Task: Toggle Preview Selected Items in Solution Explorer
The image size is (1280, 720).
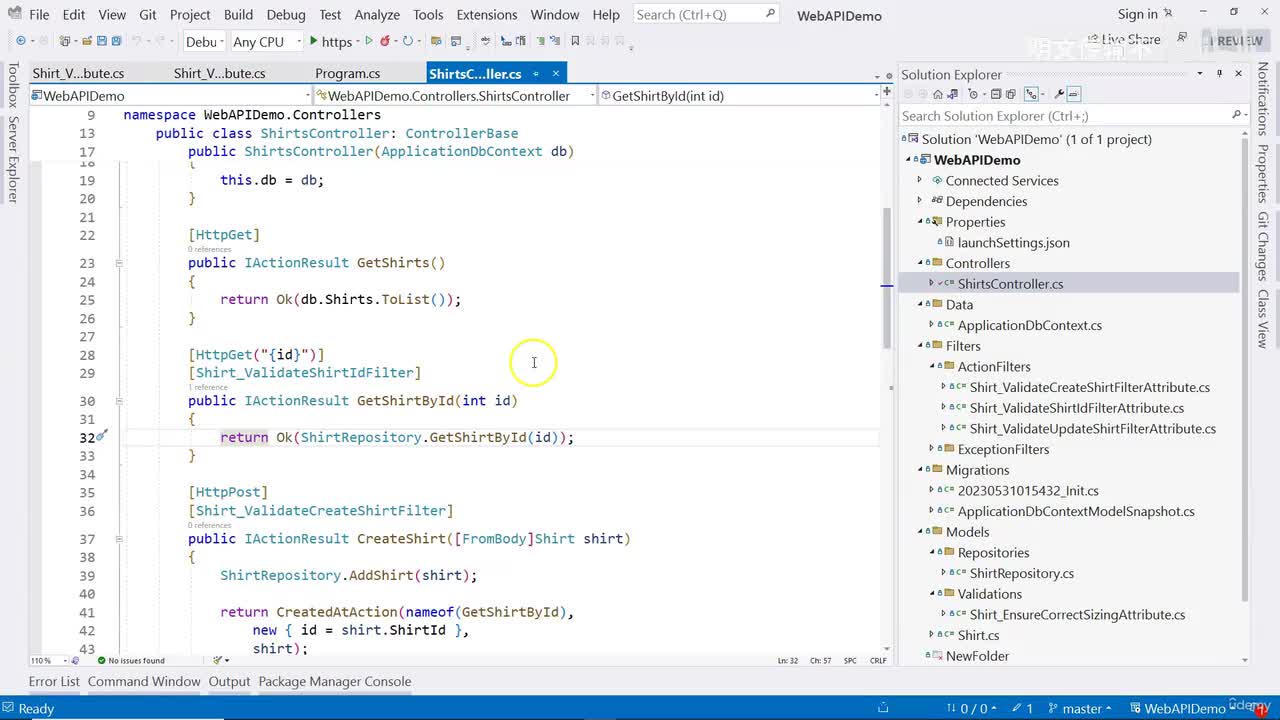Action: tap(1074, 95)
